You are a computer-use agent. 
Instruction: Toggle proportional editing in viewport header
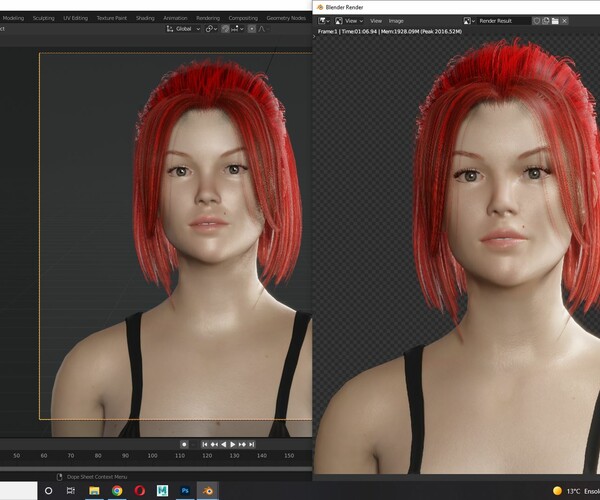[x=252, y=29]
